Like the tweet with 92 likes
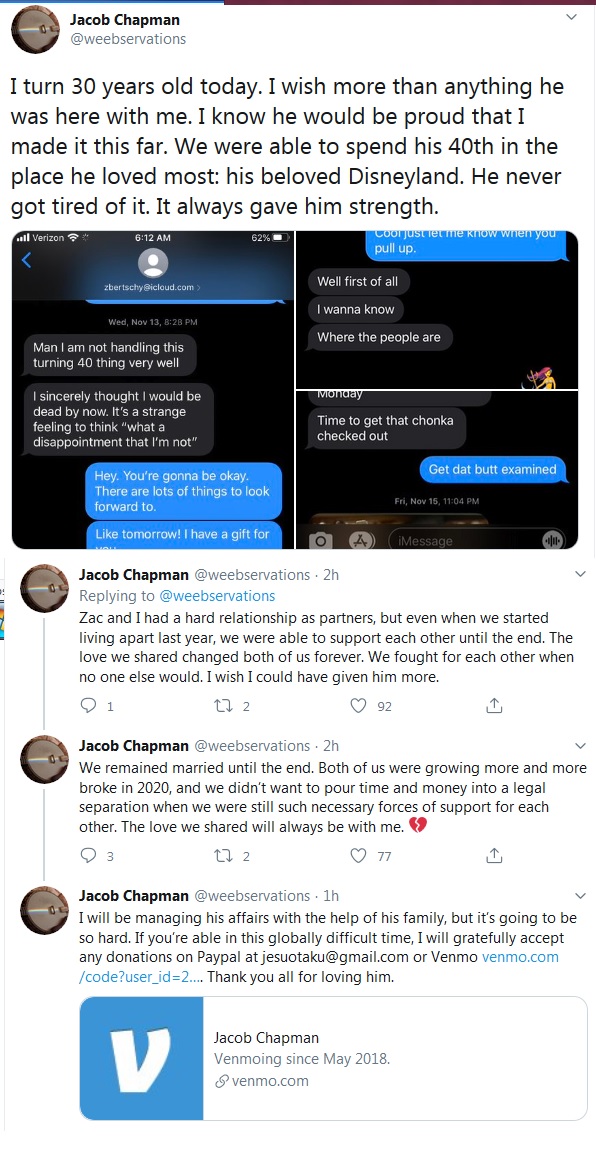 point(359,706)
